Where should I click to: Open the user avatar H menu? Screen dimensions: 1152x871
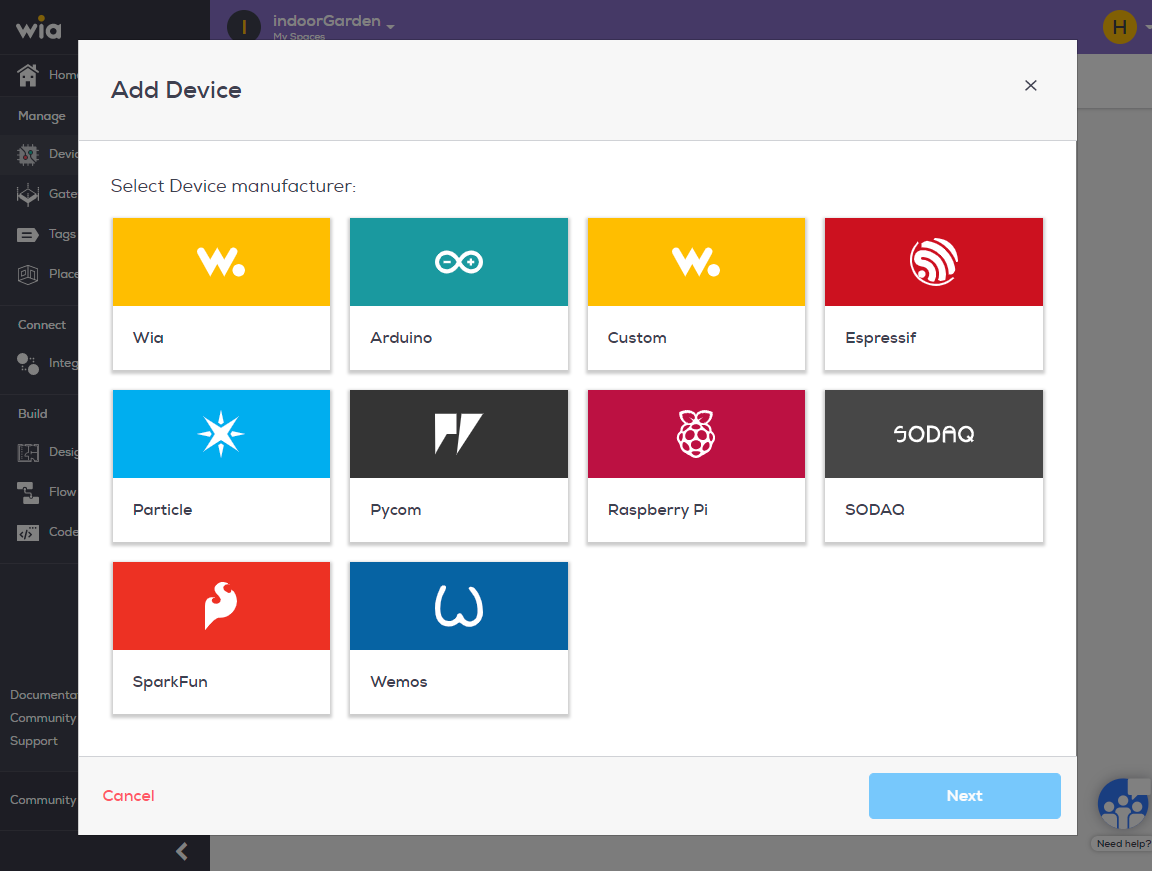(1119, 27)
